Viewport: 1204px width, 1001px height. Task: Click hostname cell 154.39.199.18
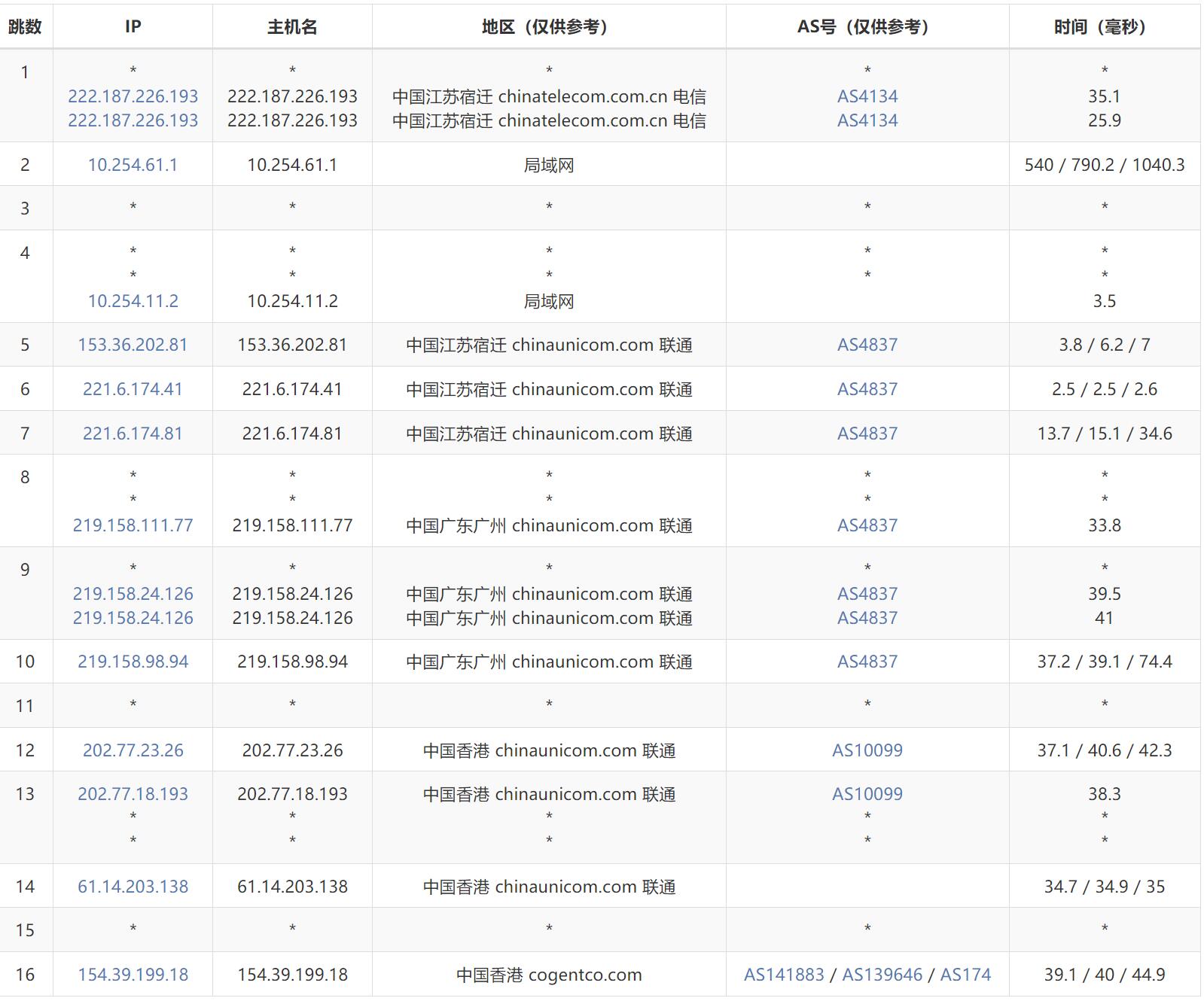point(292,975)
